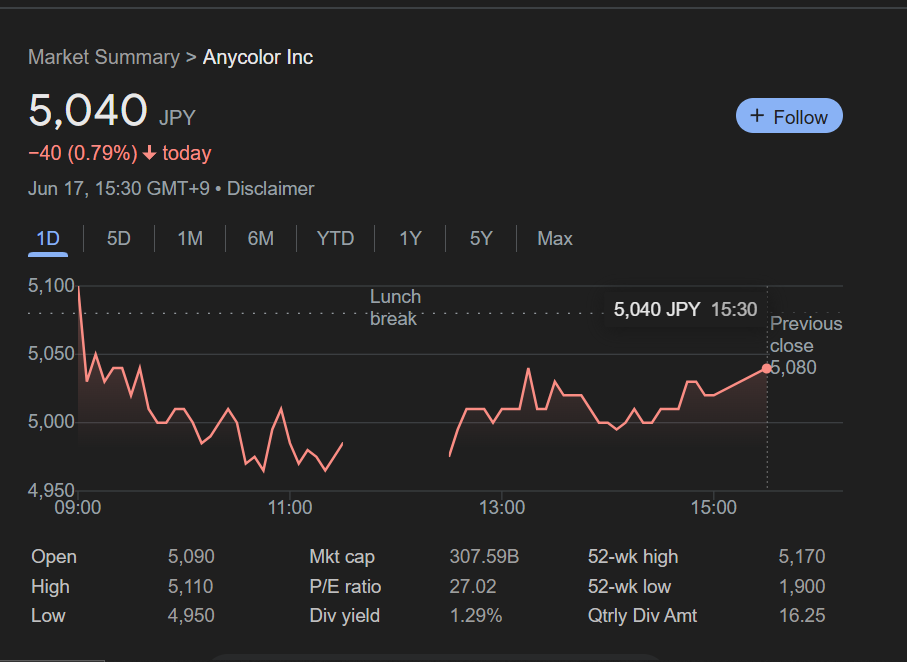This screenshot has width=907, height=662.
Task: Click the Qtrly Div Amt value 16.25
Action: click(x=802, y=616)
